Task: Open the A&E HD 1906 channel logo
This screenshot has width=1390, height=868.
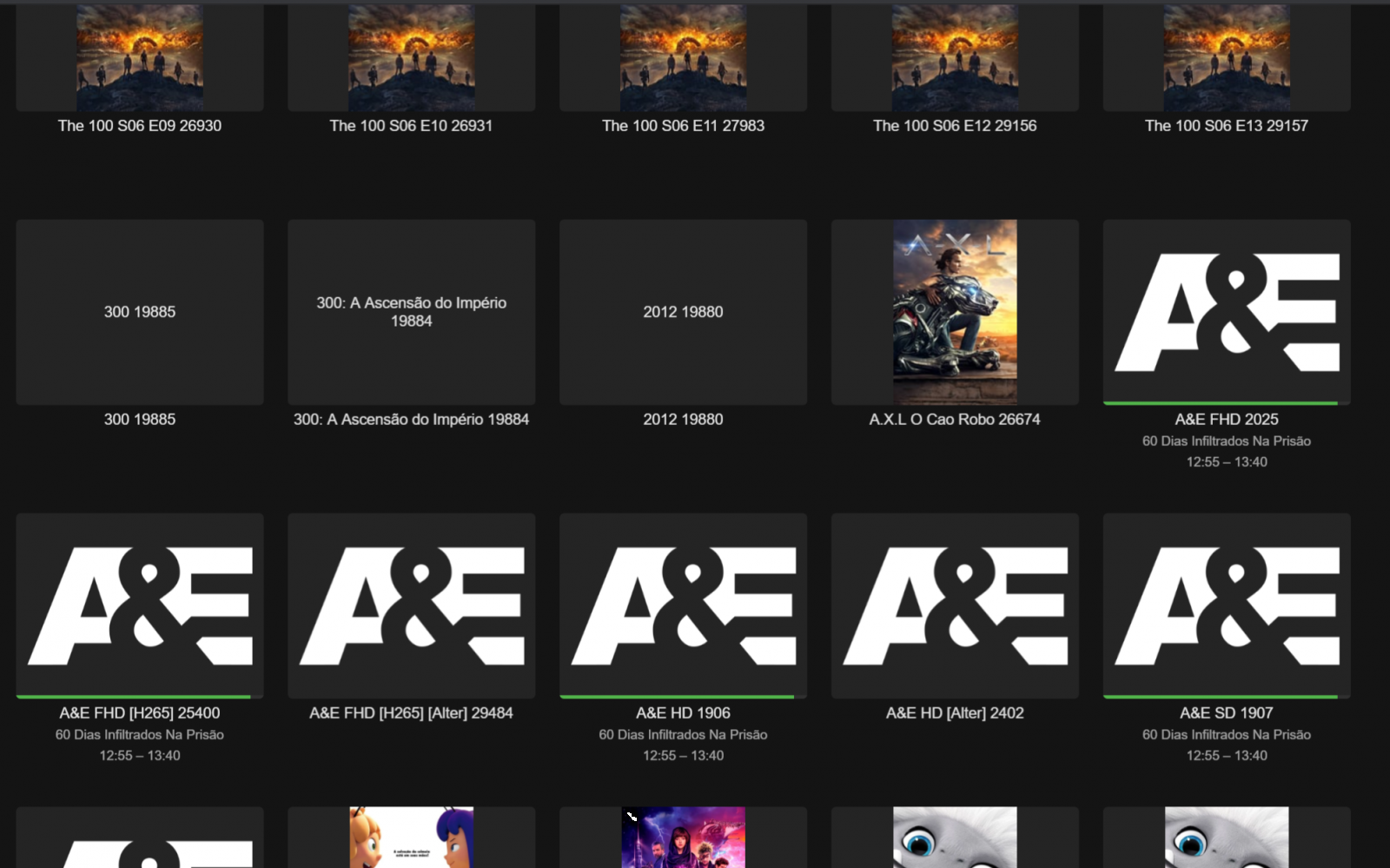Action: (684, 606)
